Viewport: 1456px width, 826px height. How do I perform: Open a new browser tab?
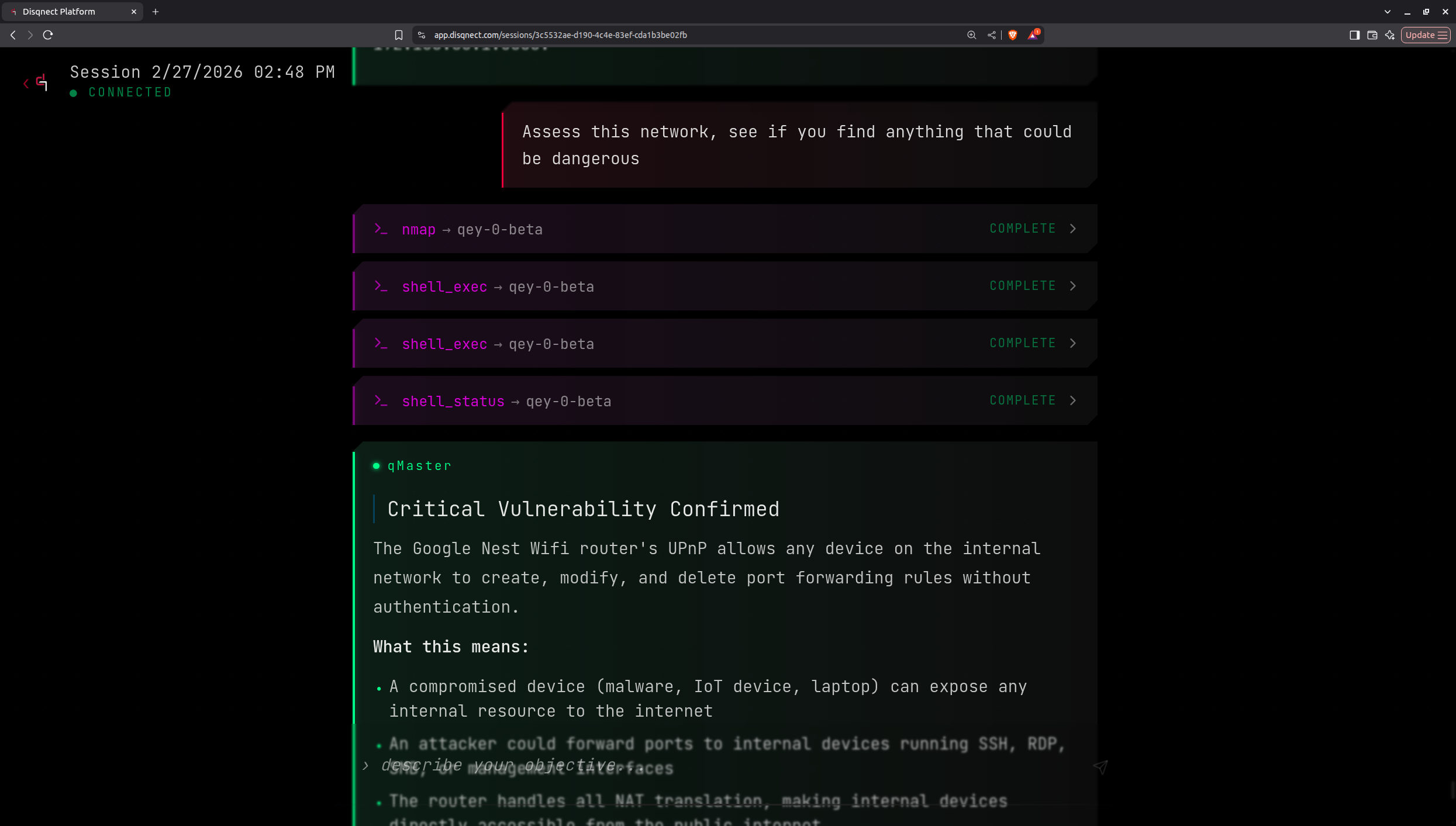click(x=156, y=12)
